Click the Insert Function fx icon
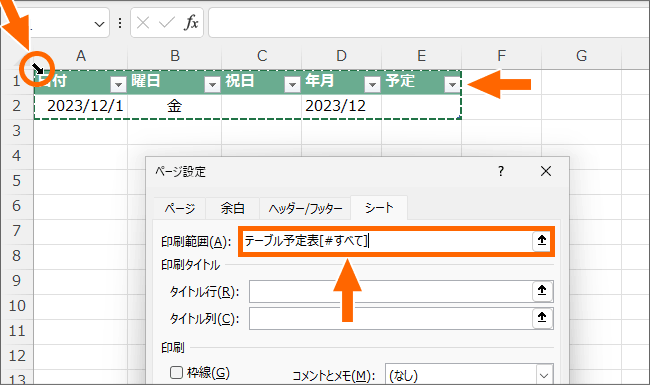This screenshot has height=385, width=650. coord(191,22)
